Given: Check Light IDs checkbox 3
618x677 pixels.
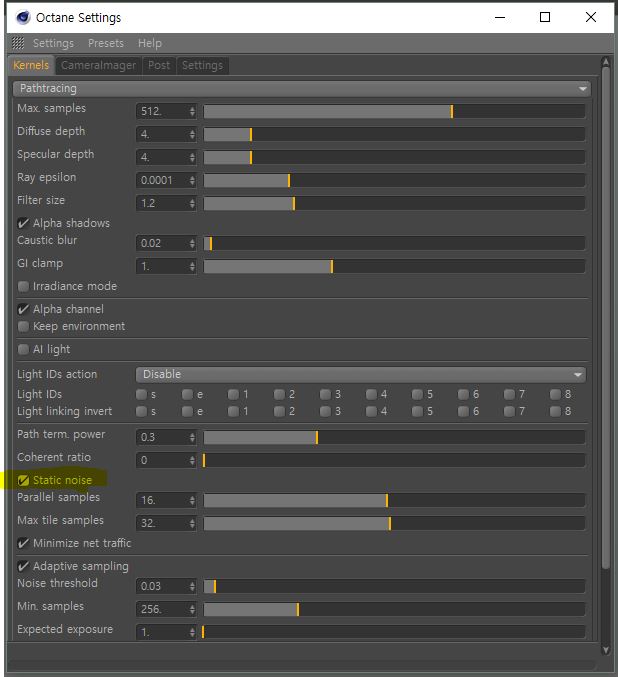Looking at the screenshot, I should (x=325, y=394).
